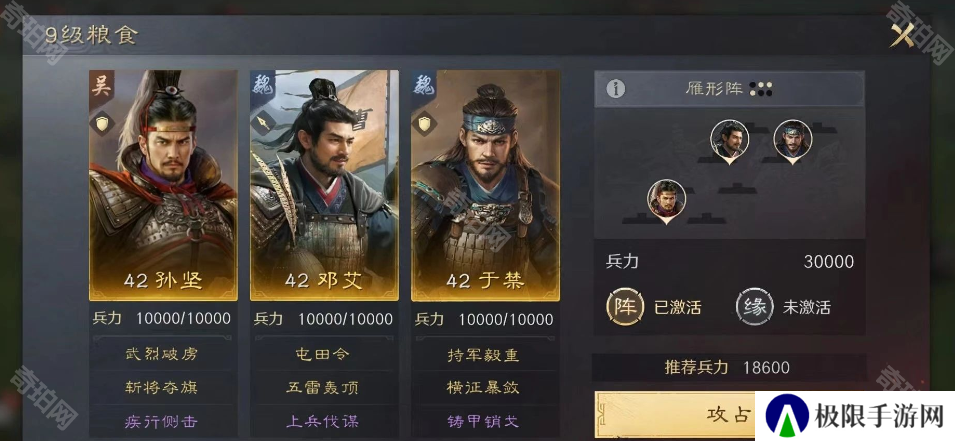955x441 pixels.
Task: Tap the 缘 bond not-activated icon
Action: (754, 307)
